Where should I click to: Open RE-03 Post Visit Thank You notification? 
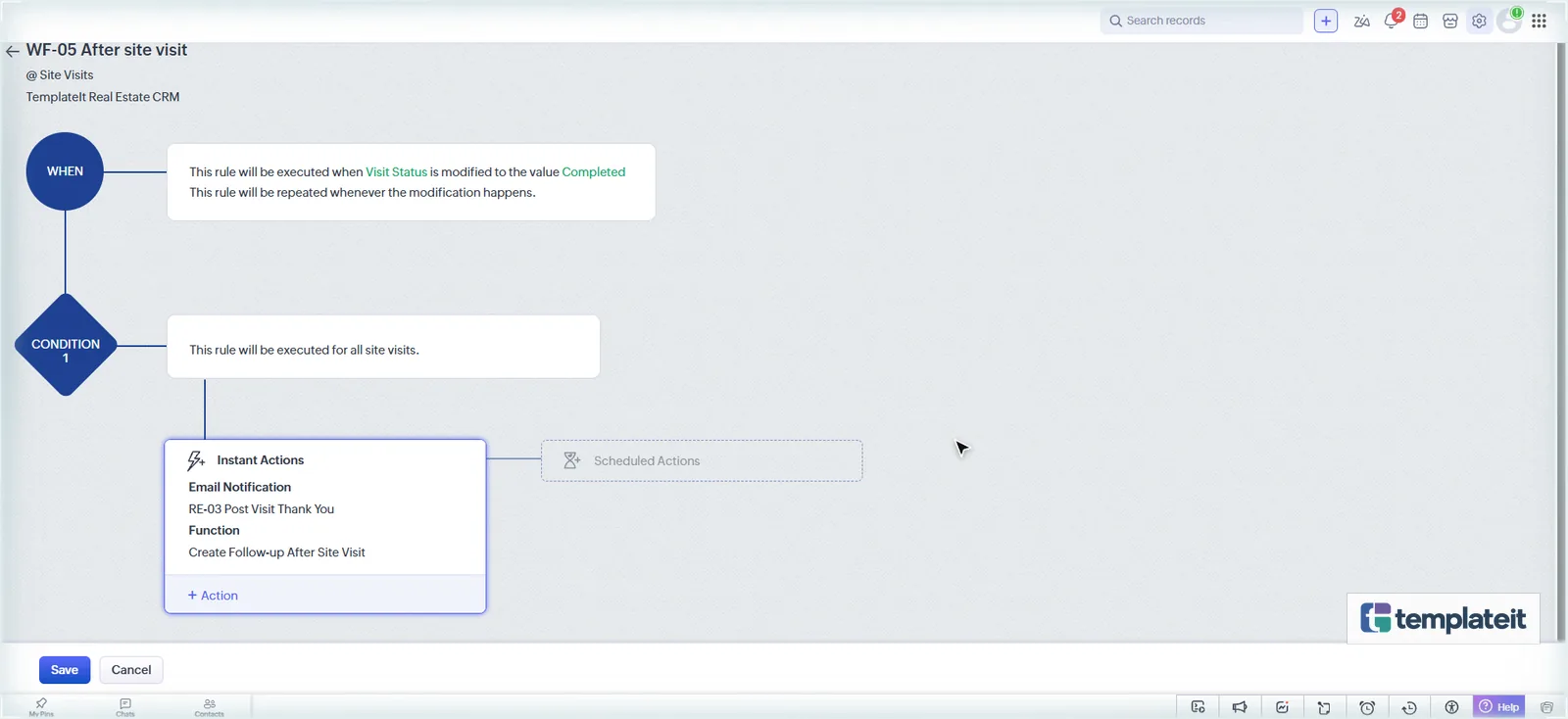262,509
